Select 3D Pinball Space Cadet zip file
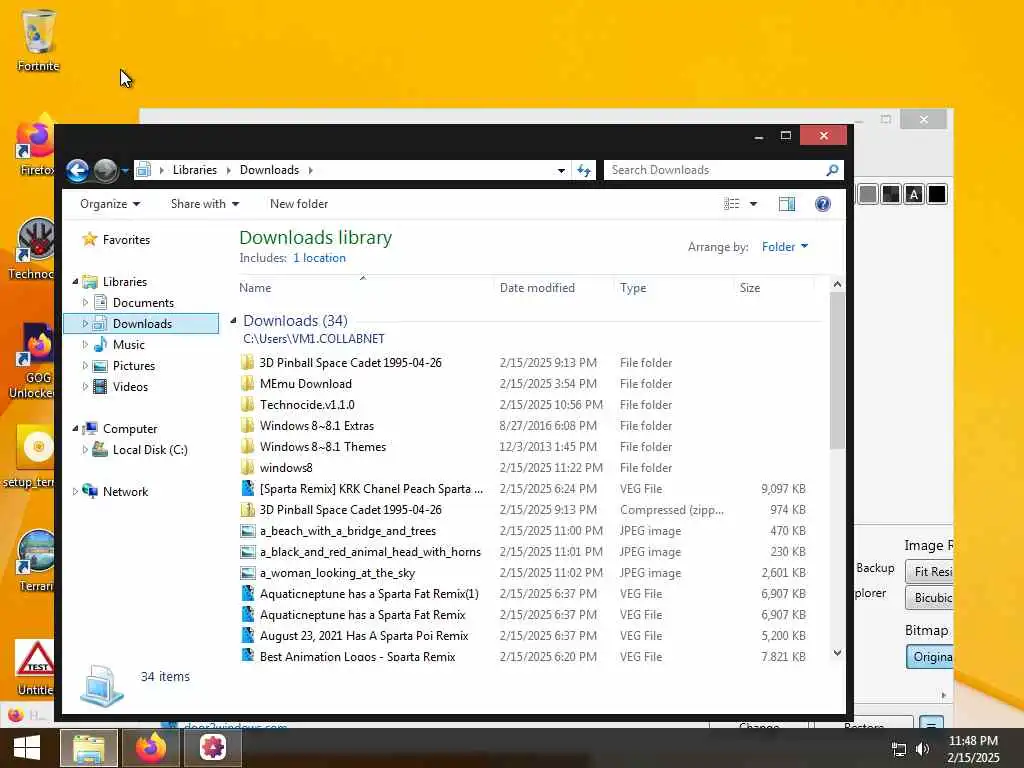Viewport: 1024px width, 768px height. (x=350, y=509)
